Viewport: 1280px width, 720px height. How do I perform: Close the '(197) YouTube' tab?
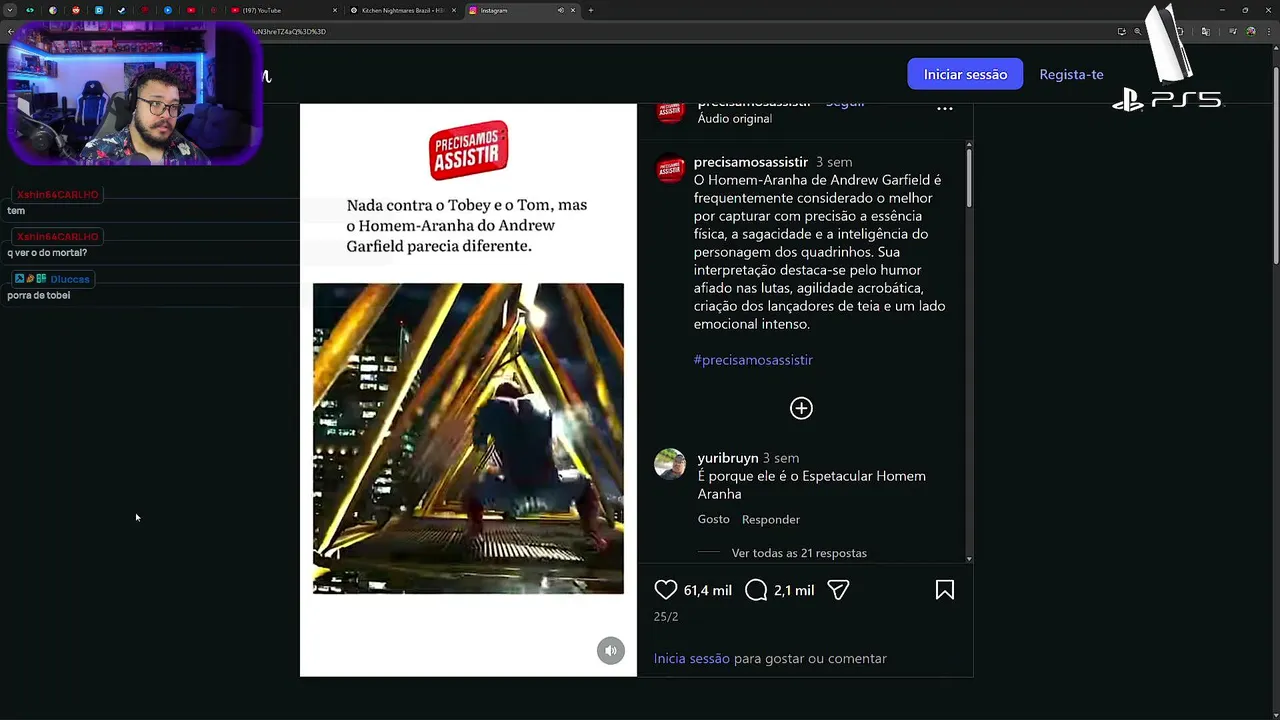[x=335, y=10]
